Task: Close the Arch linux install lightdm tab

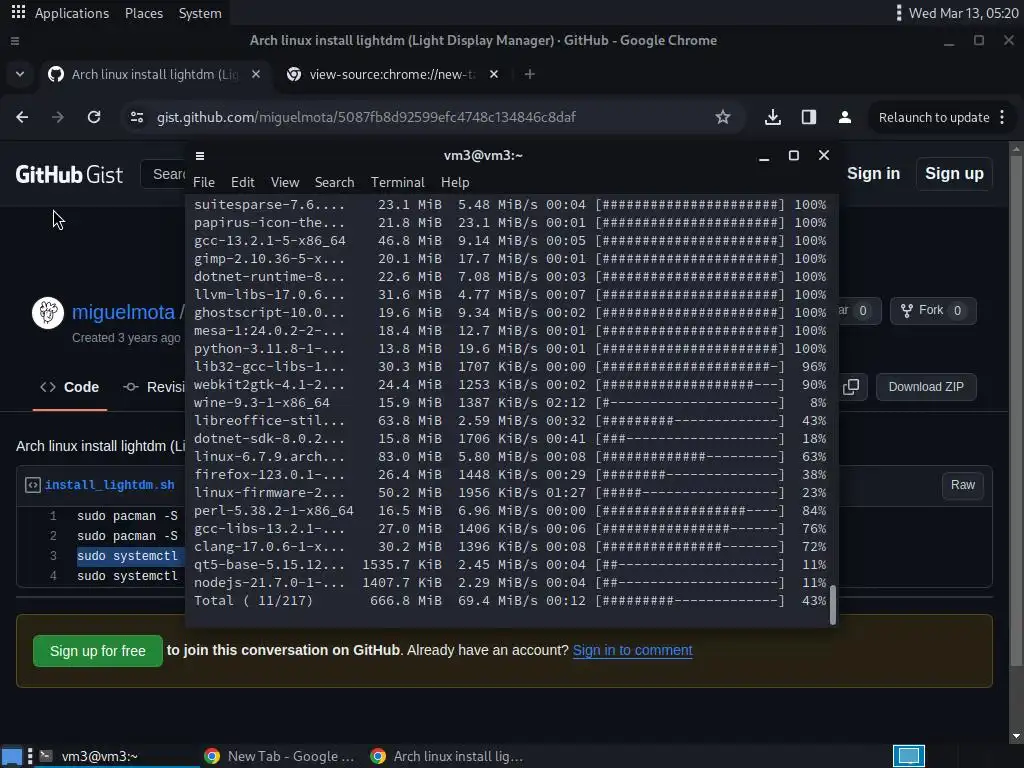Action: (256, 74)
